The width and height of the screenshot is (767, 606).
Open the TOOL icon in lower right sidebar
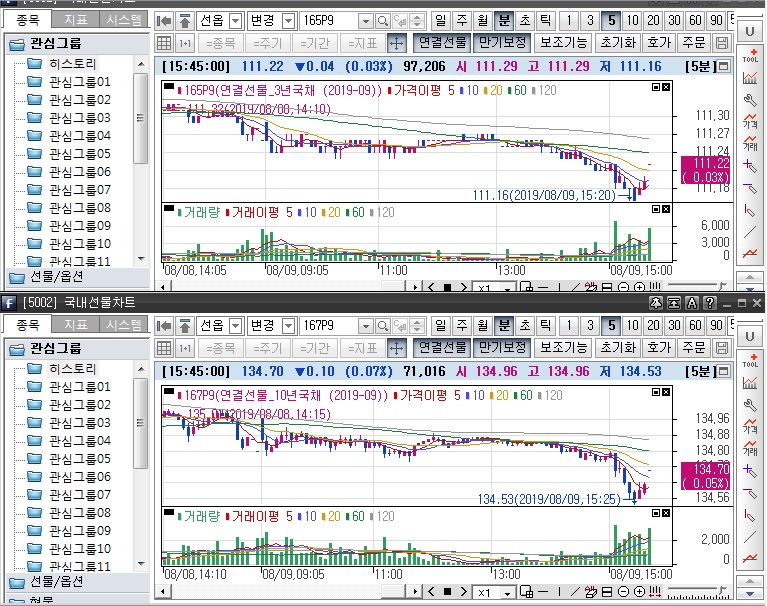click(x=750, y=361)
